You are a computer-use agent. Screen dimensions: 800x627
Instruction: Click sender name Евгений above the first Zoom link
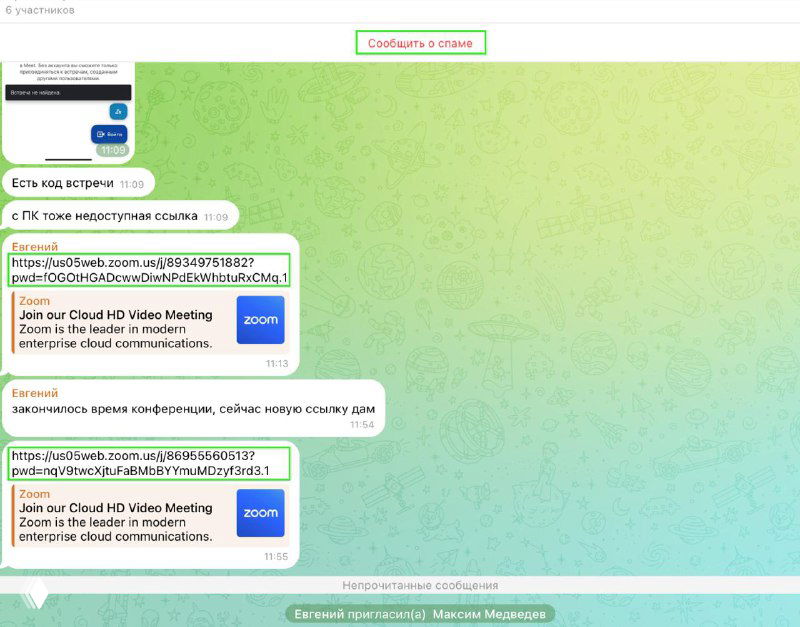(35, 246)
